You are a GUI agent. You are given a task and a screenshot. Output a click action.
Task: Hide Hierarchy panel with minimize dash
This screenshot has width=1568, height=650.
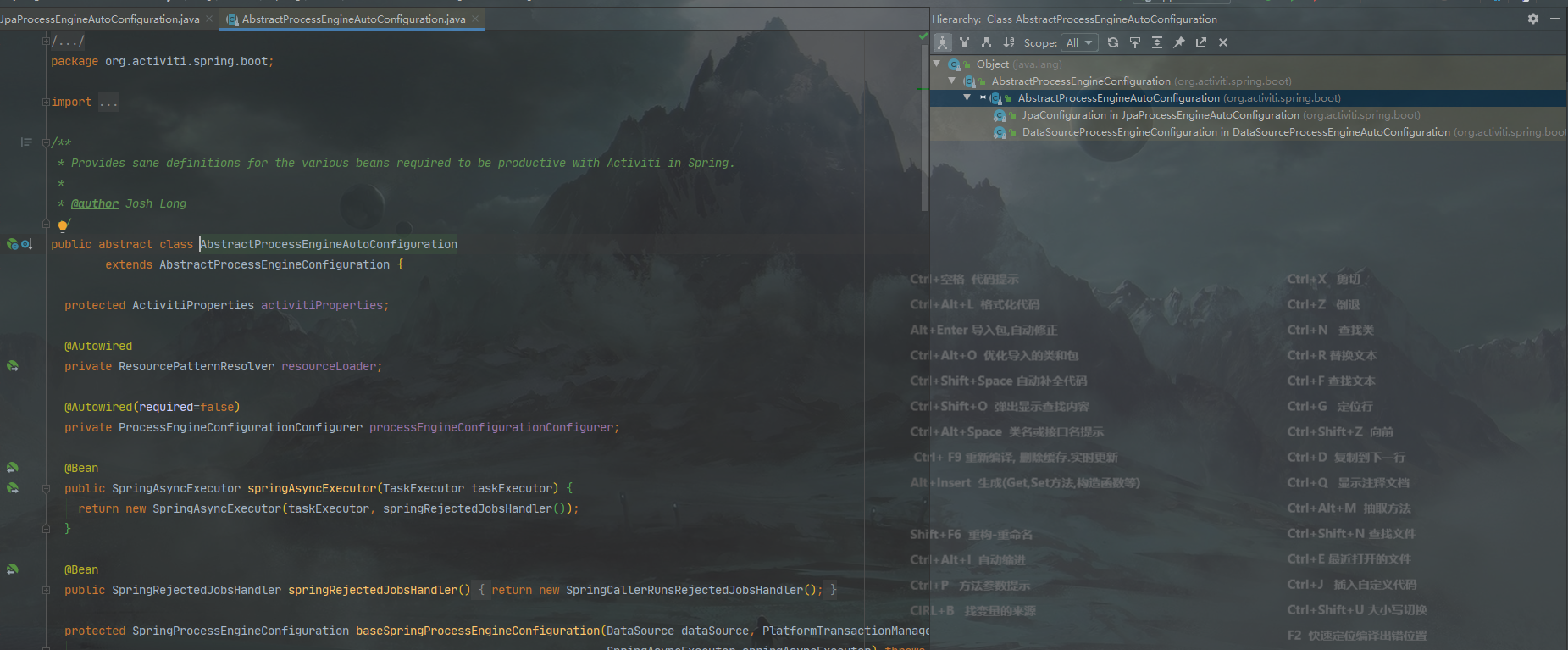click(1555, 19)
